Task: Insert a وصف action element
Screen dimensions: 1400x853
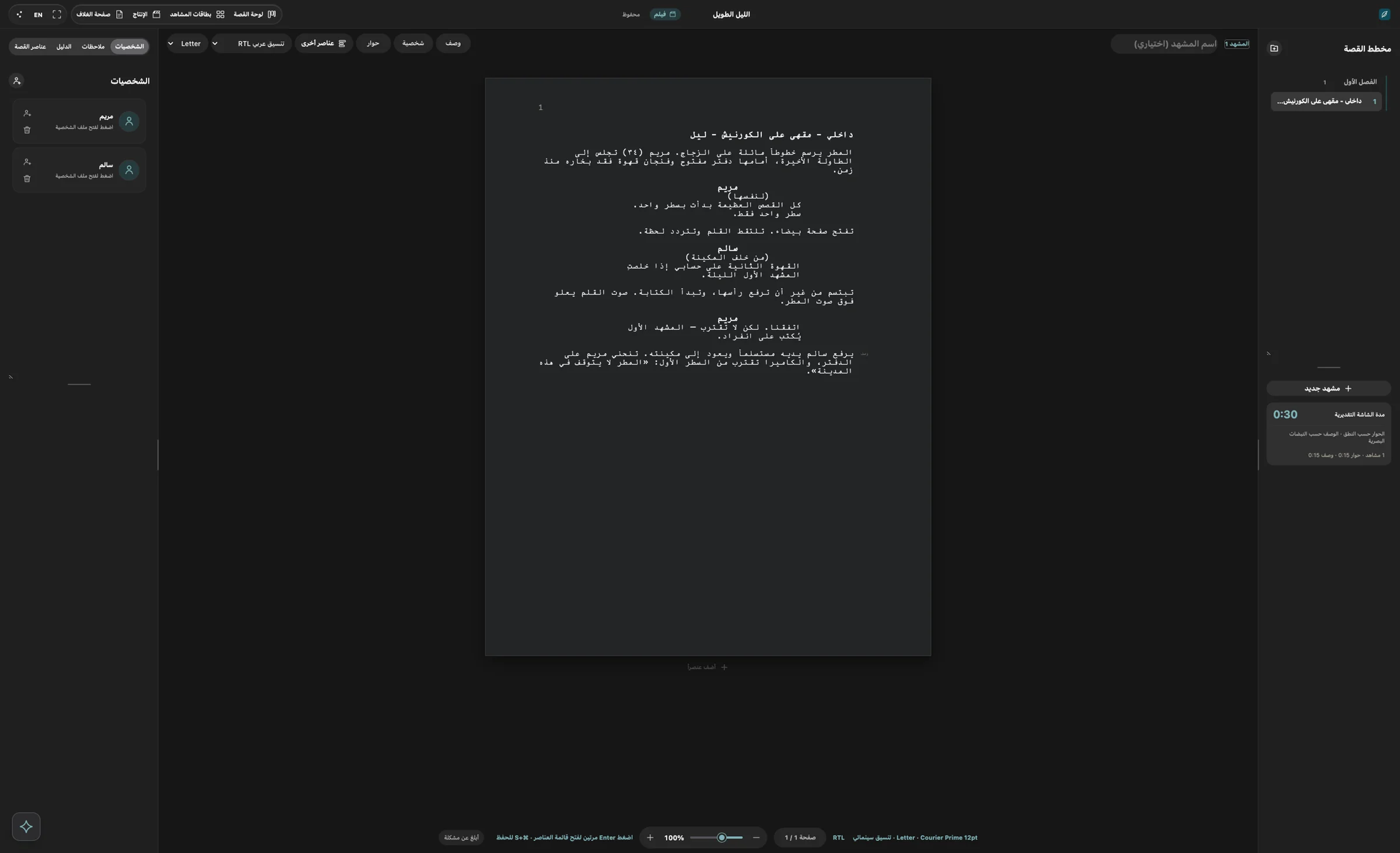Action: [x=453, y=44]
